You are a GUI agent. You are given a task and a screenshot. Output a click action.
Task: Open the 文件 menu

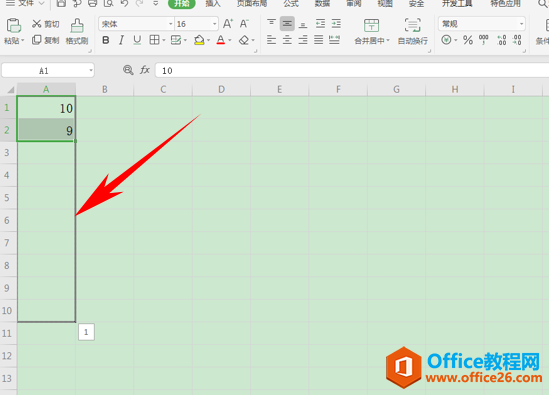tap(25, 4)
